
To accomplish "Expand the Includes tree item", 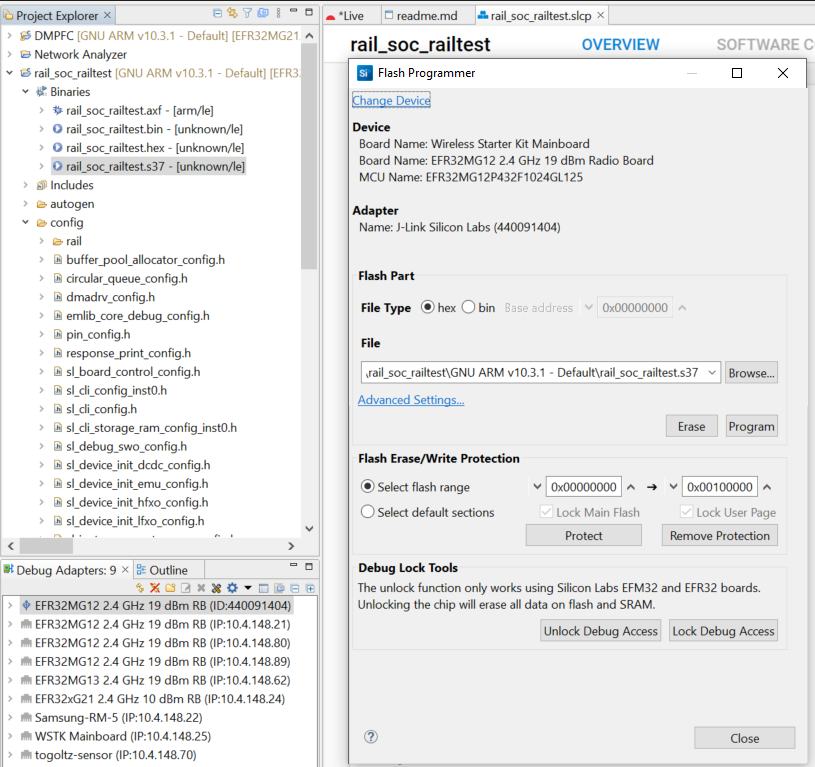I will coord(25,185).
